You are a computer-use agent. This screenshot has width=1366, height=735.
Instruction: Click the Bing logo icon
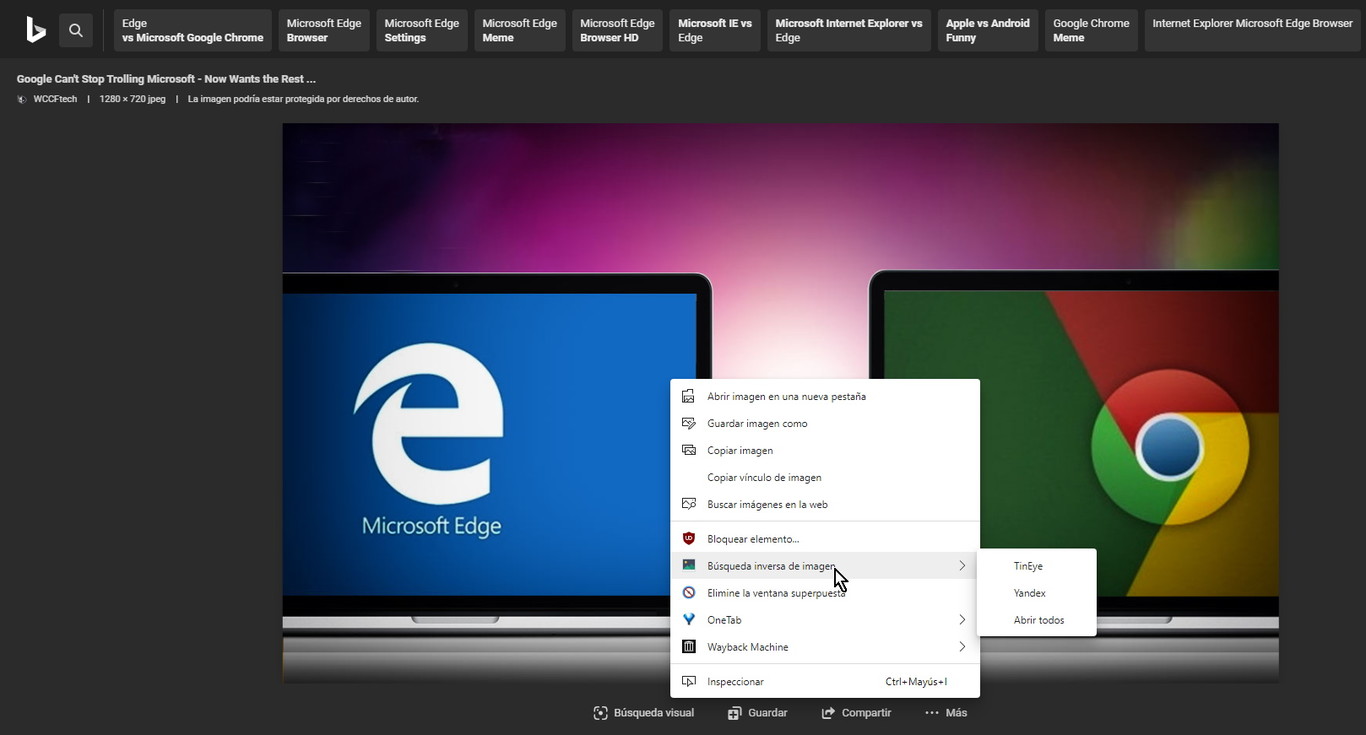(36, 30)
